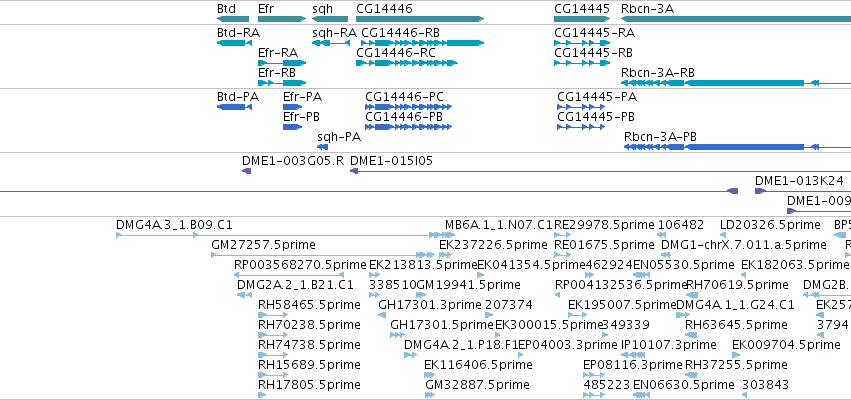Viewport: 851px width, 400px height.
Task: Click EP08116.3prime EST label
Action: tap(632, 364)
